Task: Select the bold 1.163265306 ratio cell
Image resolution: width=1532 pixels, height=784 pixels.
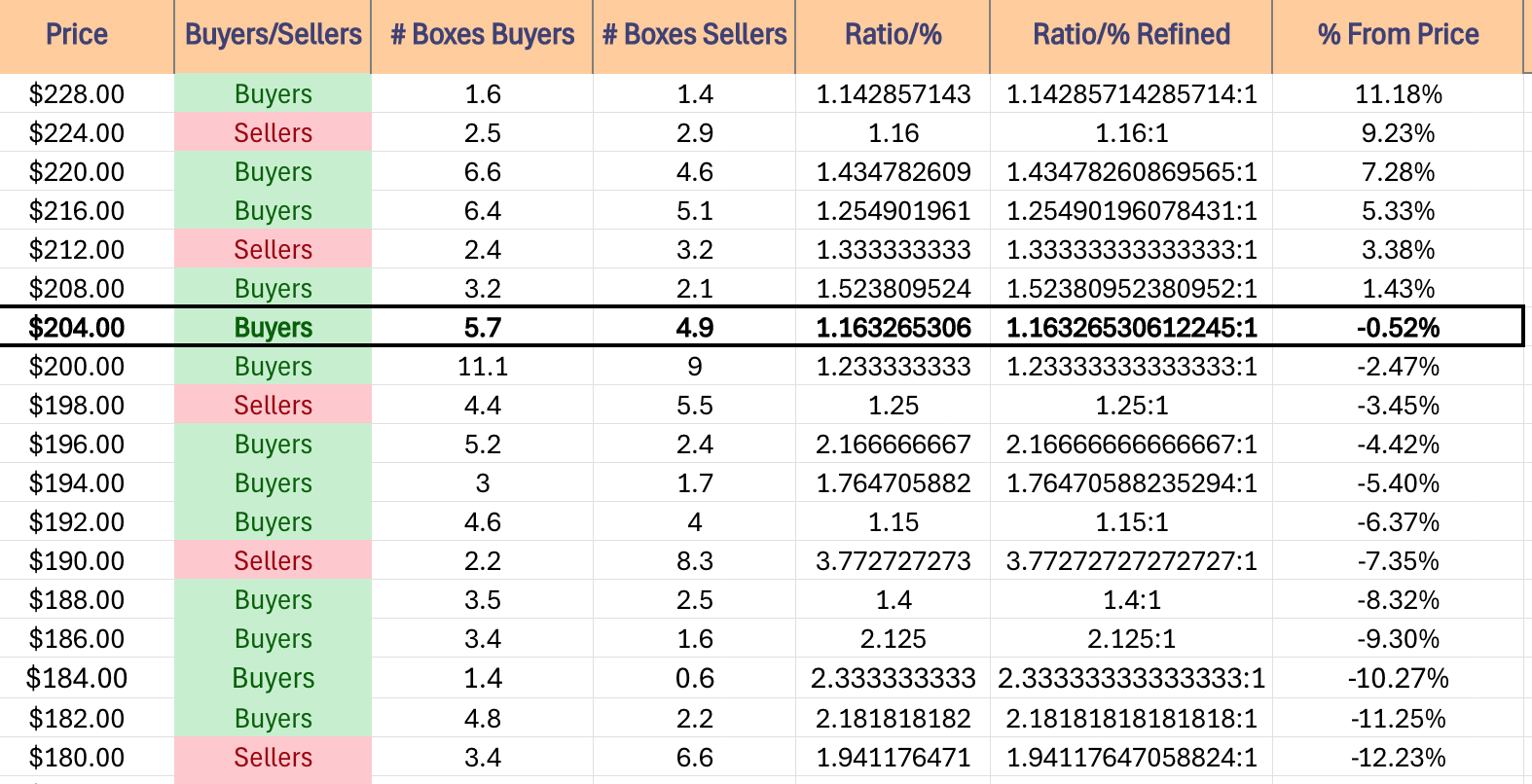Action: point(893,328)
